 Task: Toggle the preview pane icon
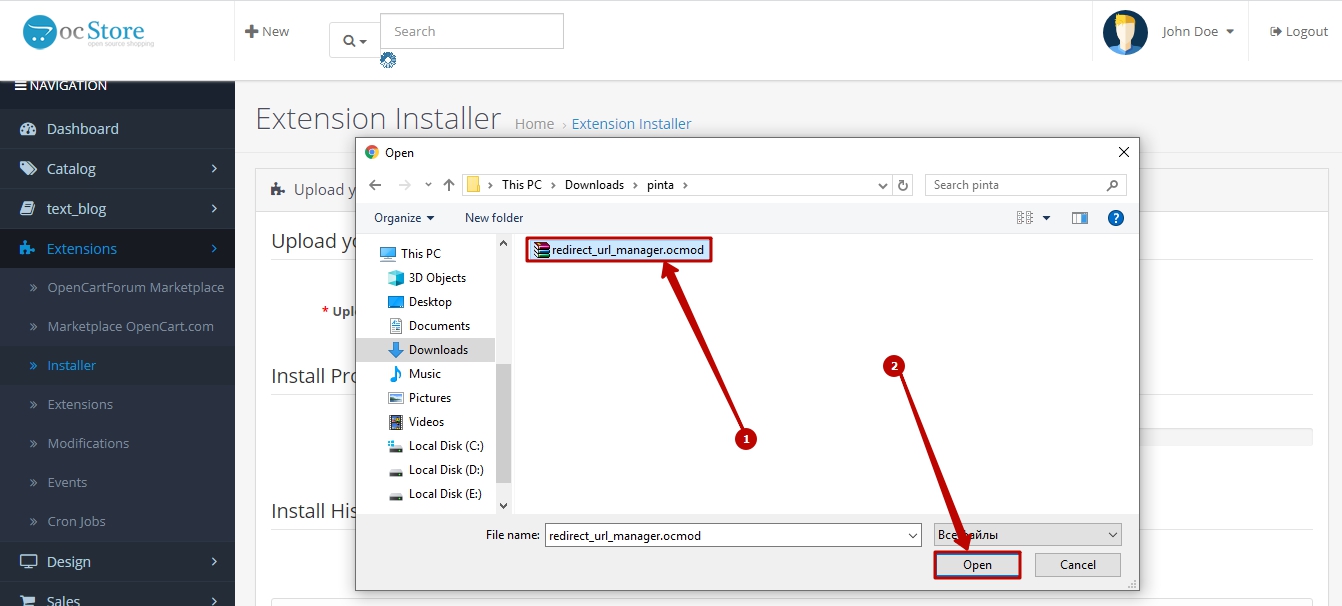point(1079,217)
